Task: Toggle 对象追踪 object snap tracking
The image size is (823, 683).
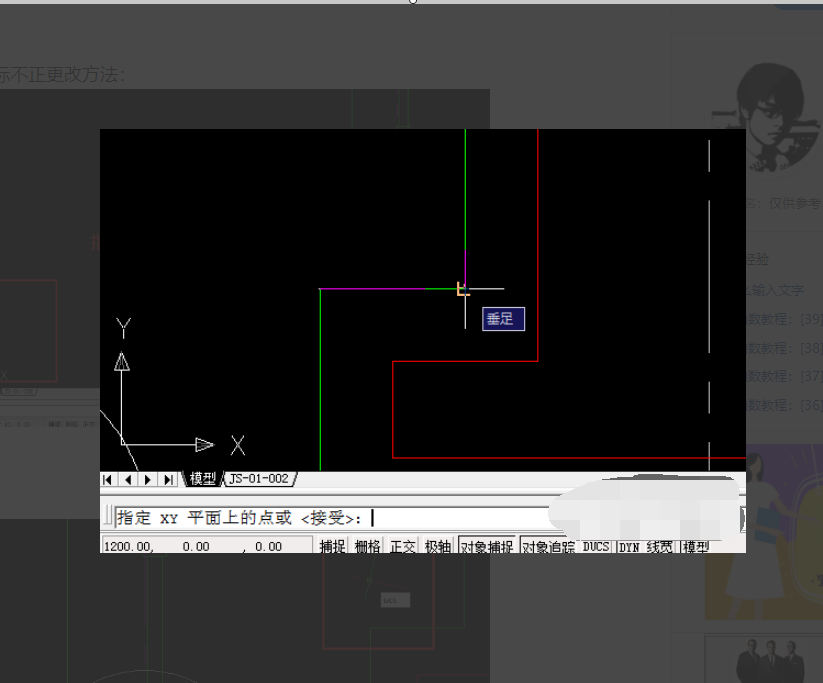Action: [548, 546]
